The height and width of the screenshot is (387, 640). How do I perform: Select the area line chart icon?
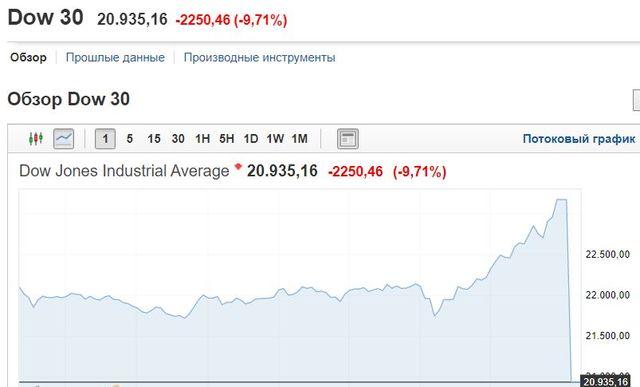(64, 139)
